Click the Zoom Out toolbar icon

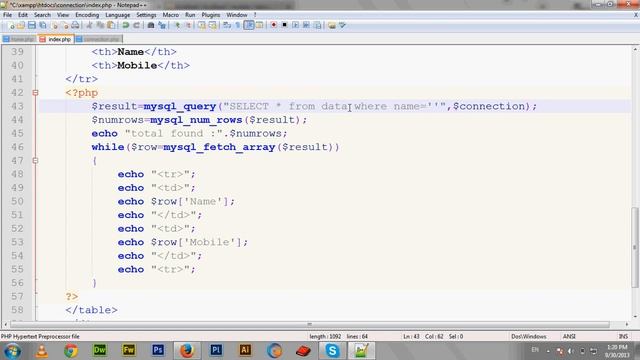coord(188,25)
